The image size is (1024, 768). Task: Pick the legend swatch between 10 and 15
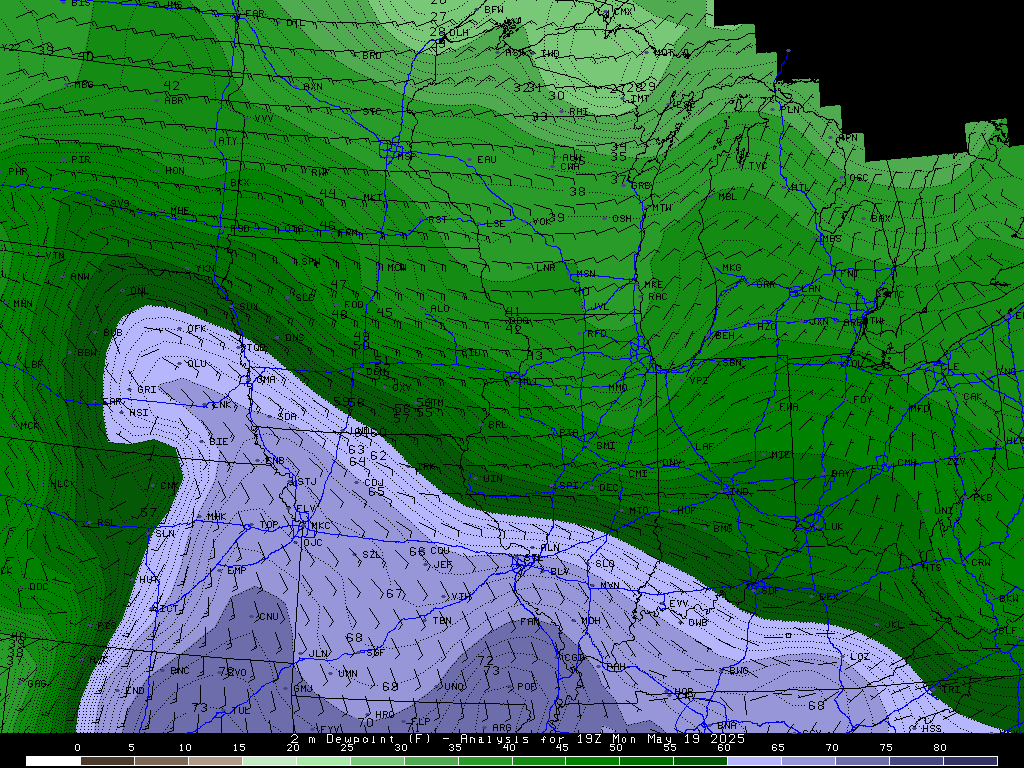pos(215,761)
